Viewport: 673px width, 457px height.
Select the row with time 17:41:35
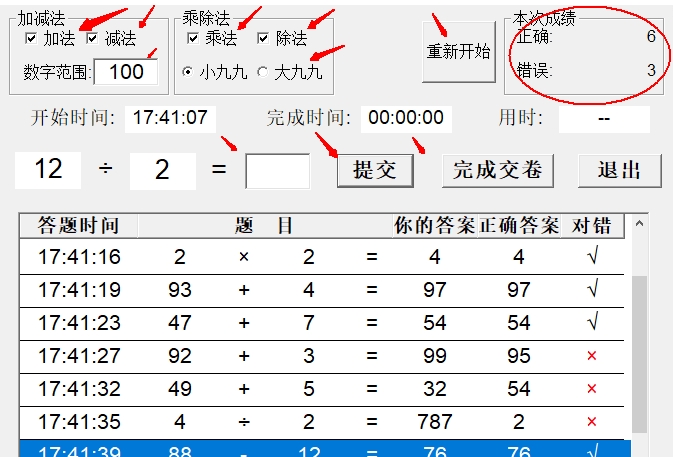(x=321, y=422)
